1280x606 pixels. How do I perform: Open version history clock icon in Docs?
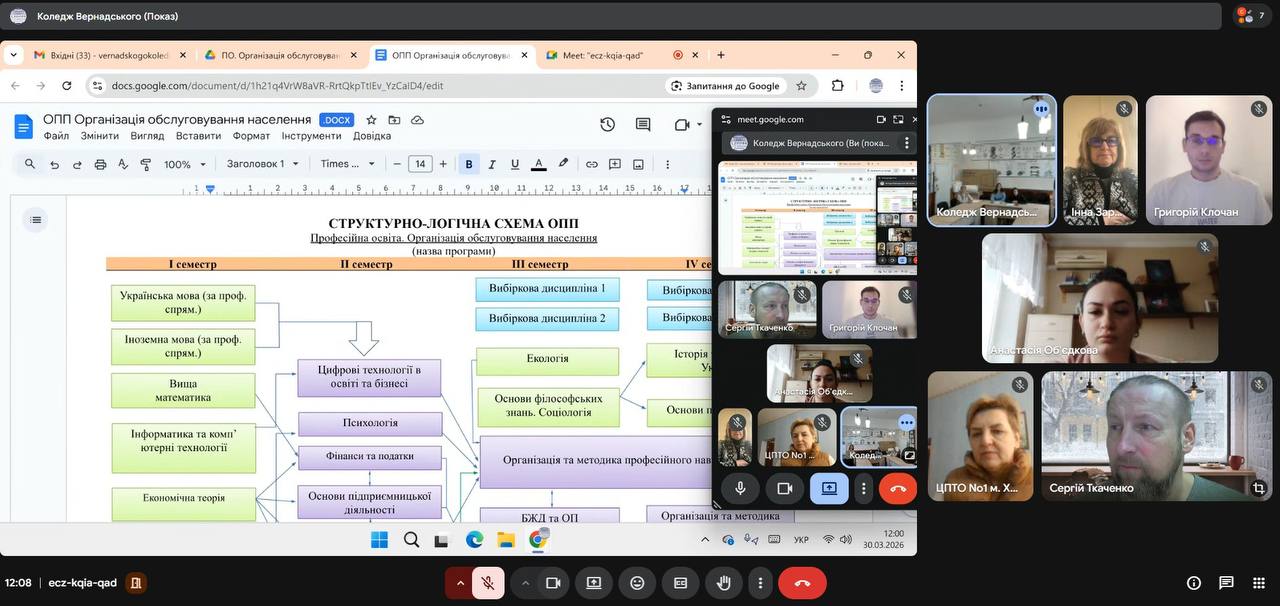pyautogui.click(x=607, y=125)
